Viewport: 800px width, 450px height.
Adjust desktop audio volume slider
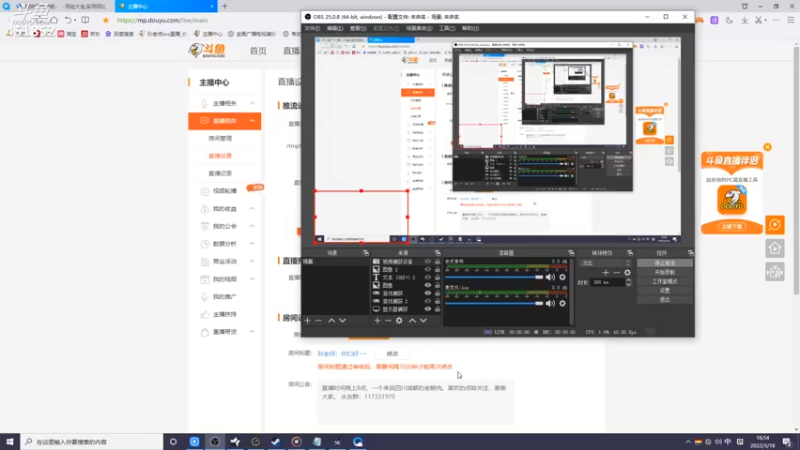[x=494, y=277]
